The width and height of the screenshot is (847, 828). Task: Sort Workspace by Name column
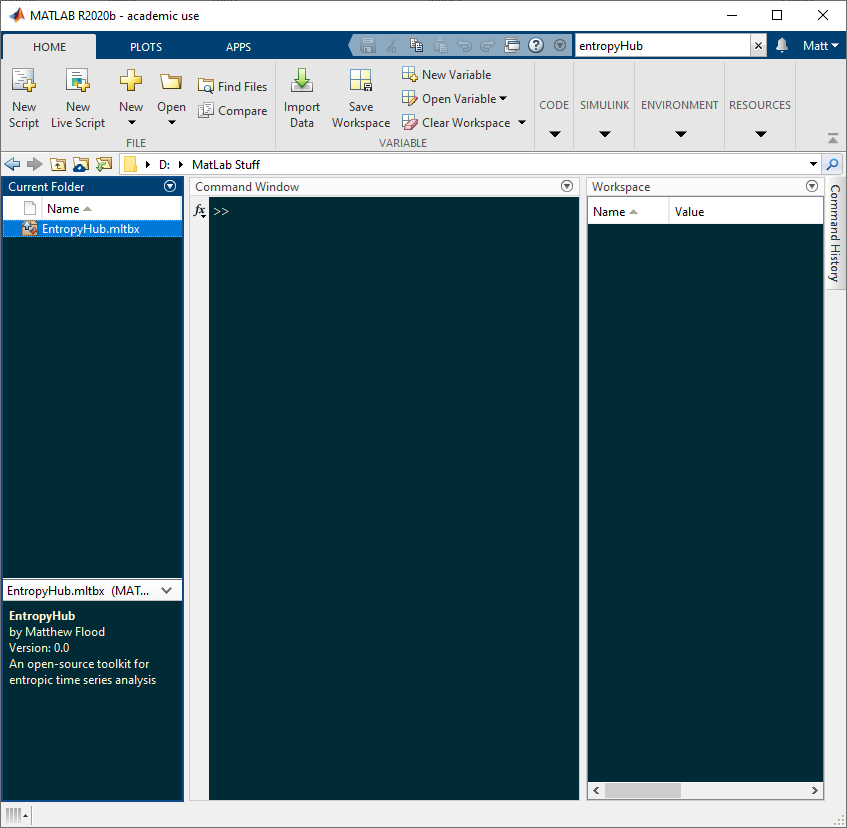[x=628, y=212]
